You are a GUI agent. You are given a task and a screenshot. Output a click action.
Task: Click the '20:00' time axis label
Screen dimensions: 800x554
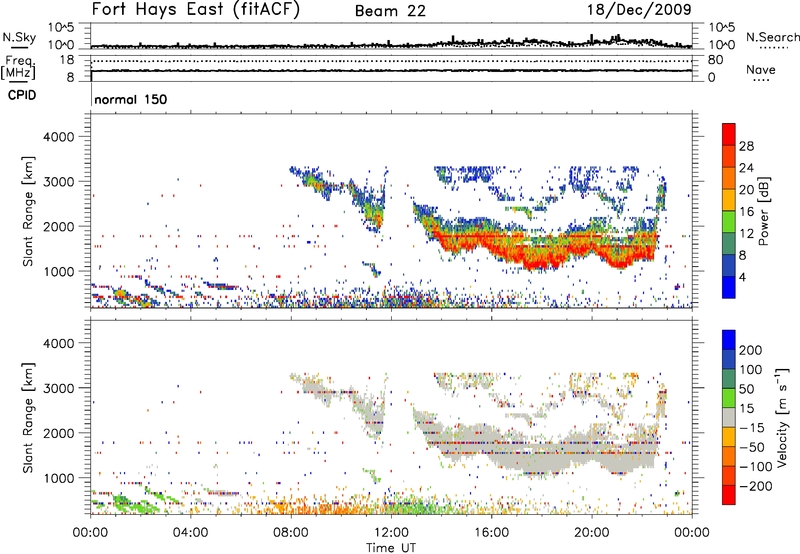tap(591, 533)
